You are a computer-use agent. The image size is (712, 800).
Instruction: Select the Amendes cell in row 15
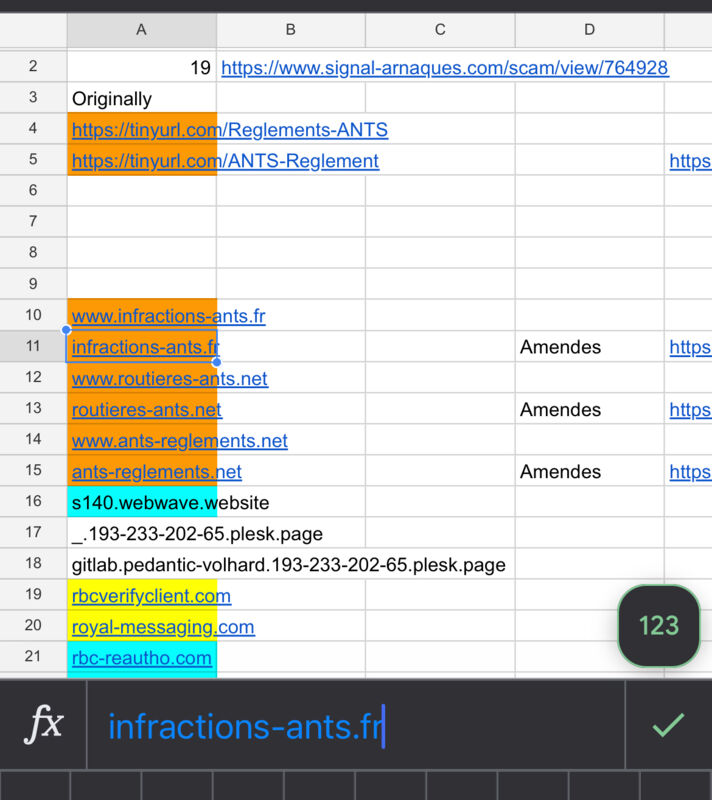590,471
